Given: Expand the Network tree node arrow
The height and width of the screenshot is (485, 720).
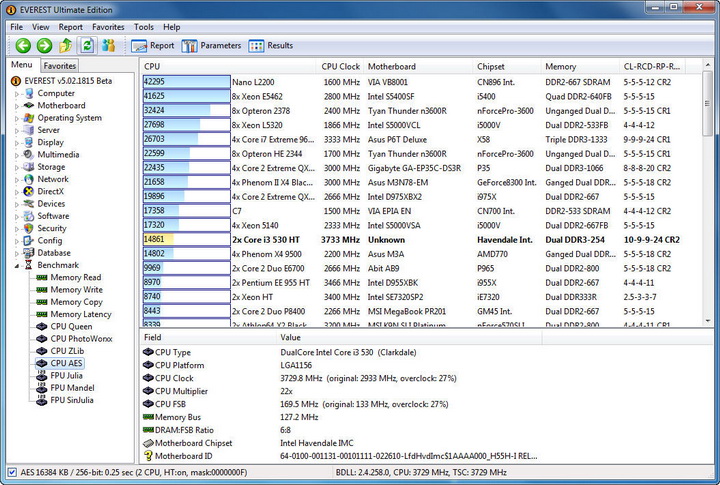Looking at the screenshot, I should pyautogui.click(x=17, y=180).
